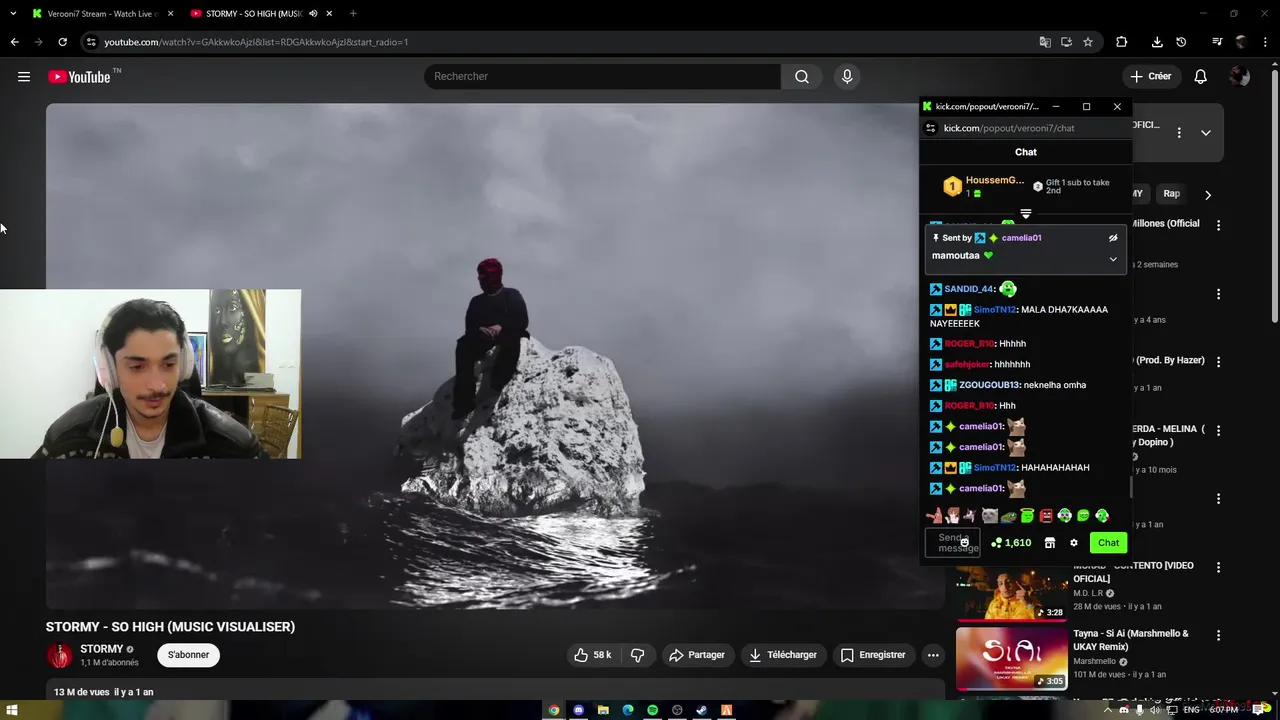The width and height of the screenshot is (1280, 720).
Task: Open Chrome extensions puzzle icon
Action: click(x=1121, y=42)
